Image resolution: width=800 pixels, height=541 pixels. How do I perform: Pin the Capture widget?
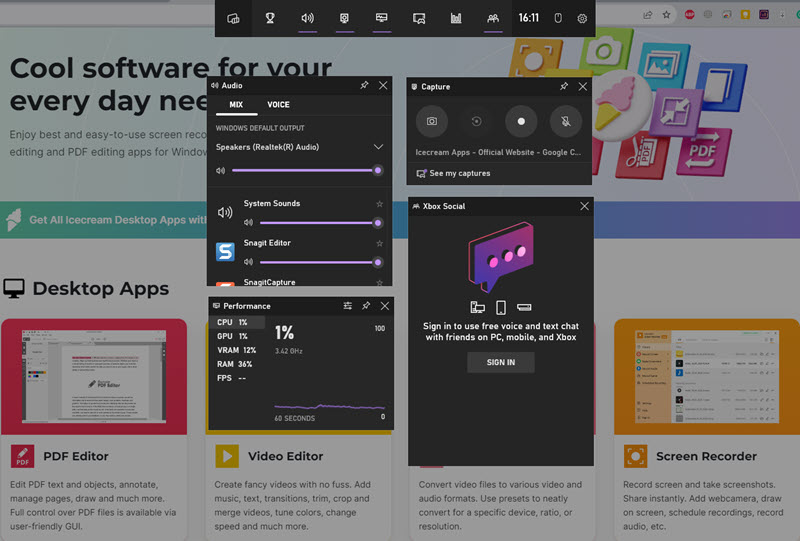point(564,86)
